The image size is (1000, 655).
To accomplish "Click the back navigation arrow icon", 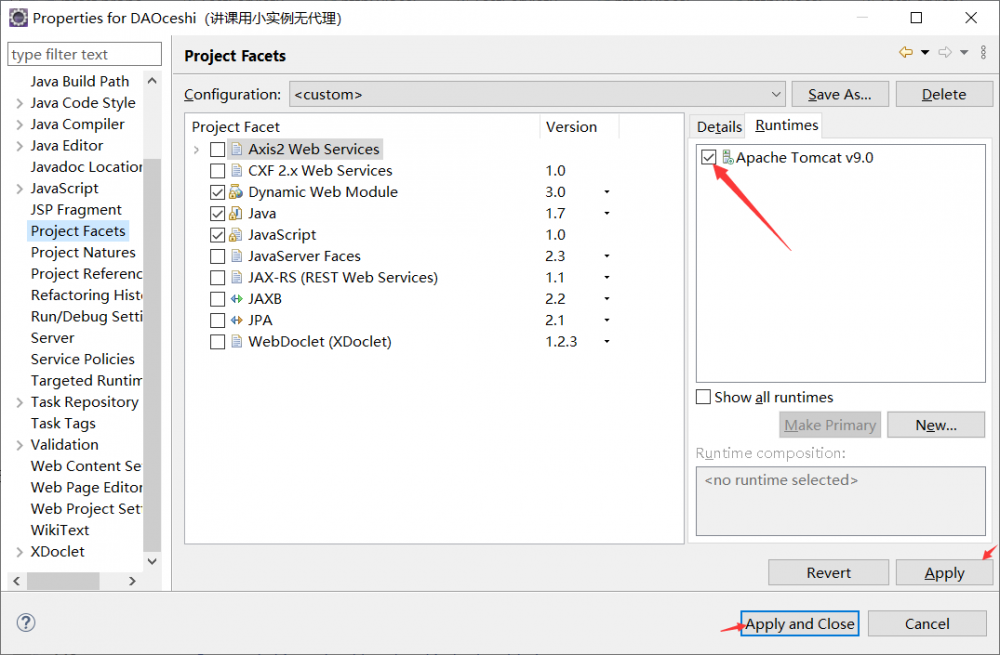I will point(906,52).
